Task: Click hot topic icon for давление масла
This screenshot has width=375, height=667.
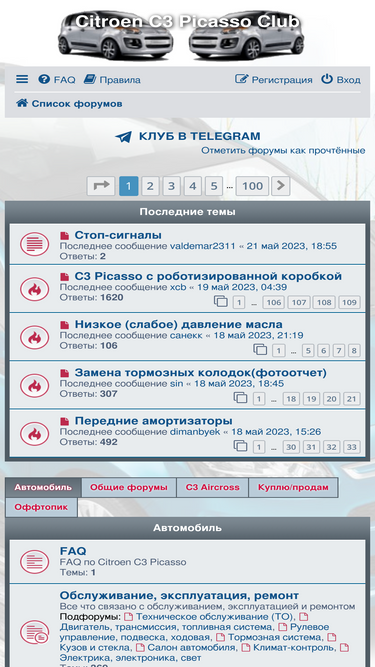Action: point(34,337)
